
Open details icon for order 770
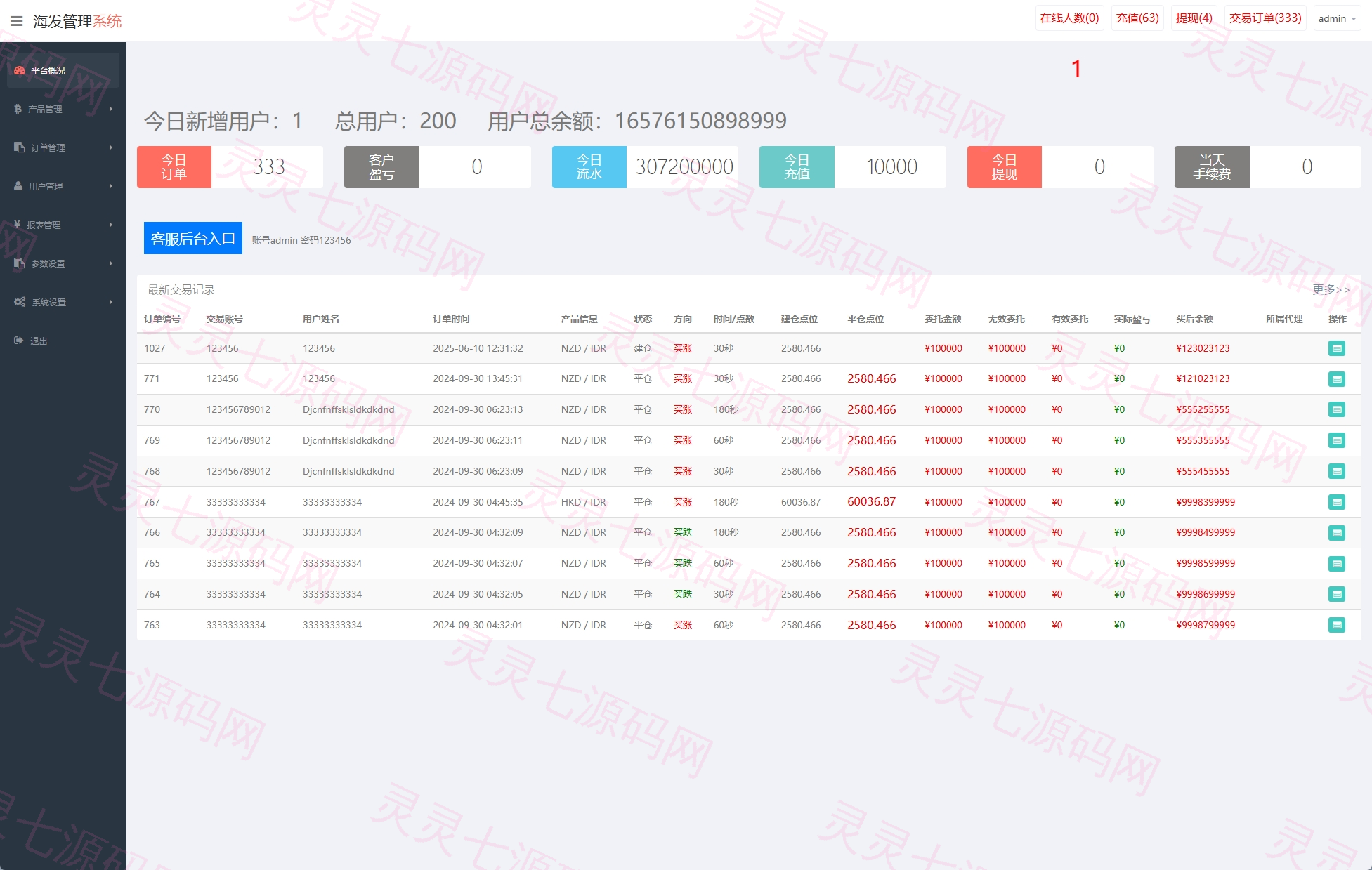(1336, 409)
